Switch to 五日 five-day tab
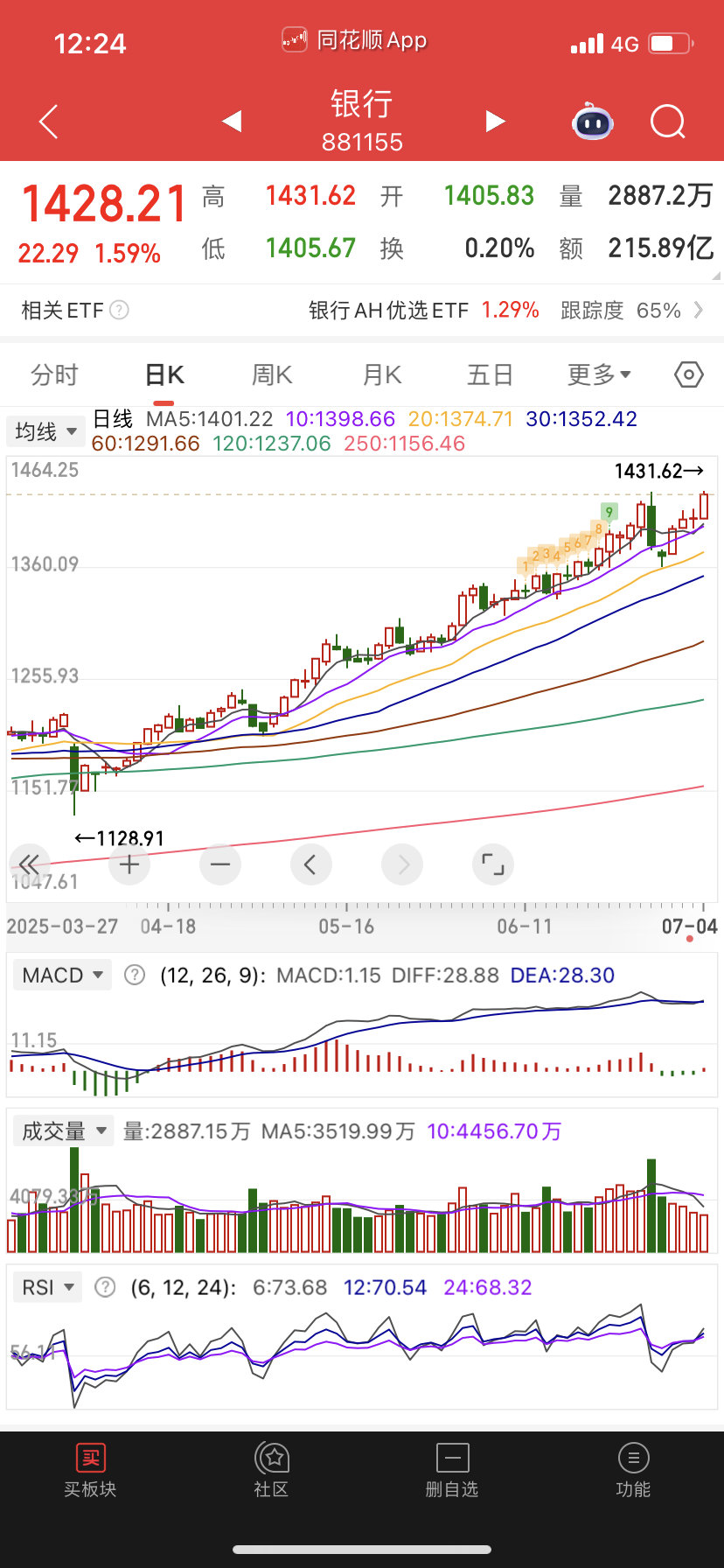Image resolution: width=724 pixels, height=1568 pixels. click(x=490, y=374)
